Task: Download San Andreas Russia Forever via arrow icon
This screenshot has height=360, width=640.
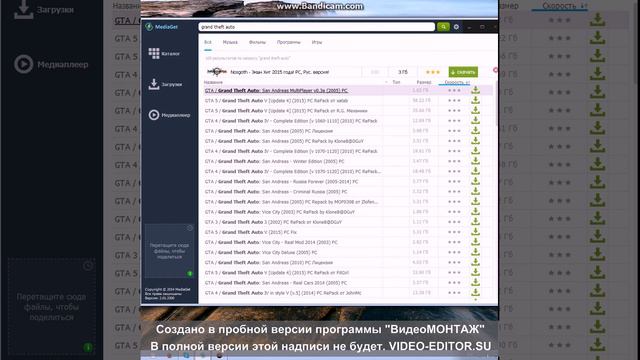Action: pos(476,182)
